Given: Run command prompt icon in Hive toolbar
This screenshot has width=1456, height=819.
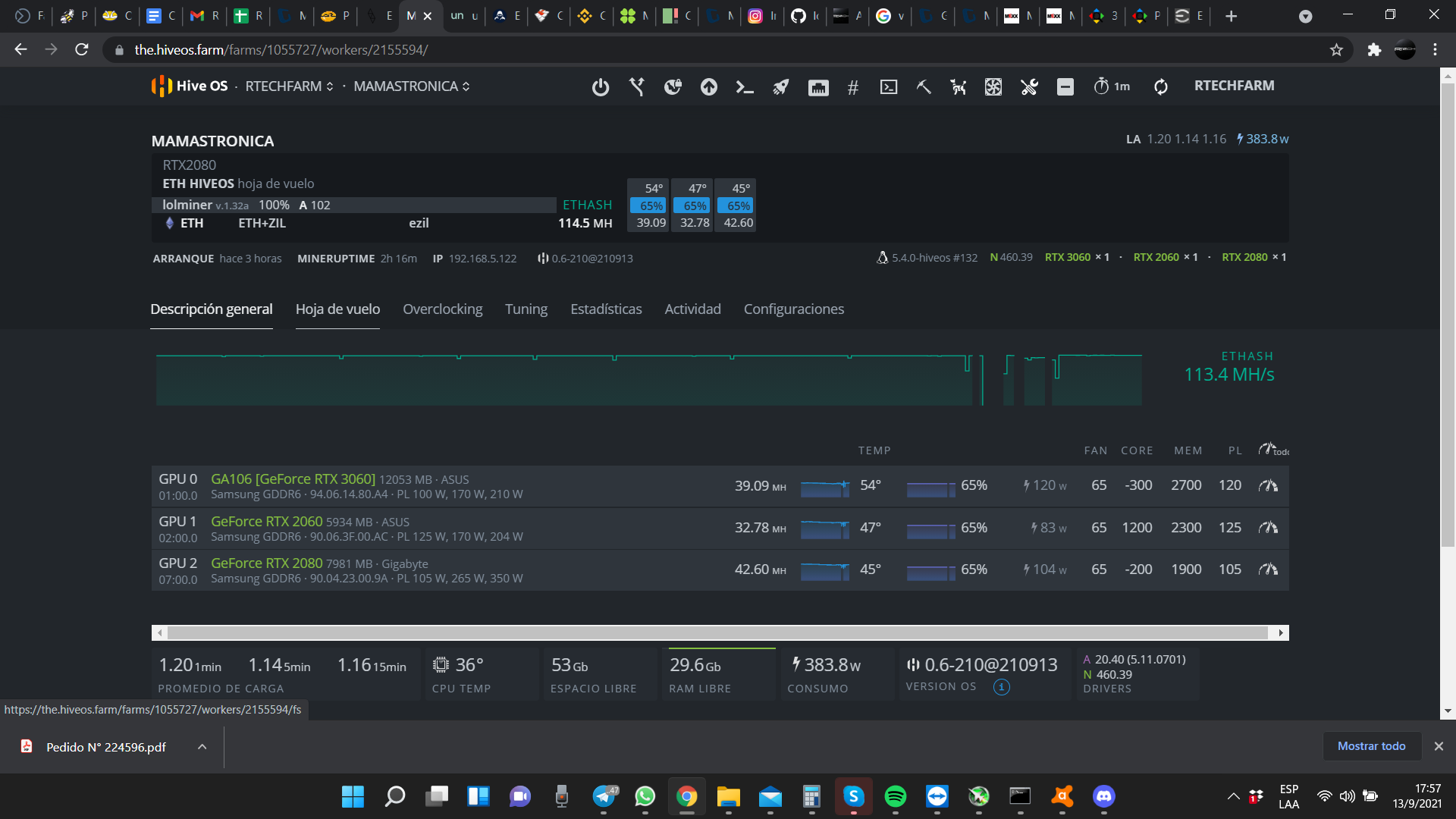Looking at the screenshot, I should point(745,87).
